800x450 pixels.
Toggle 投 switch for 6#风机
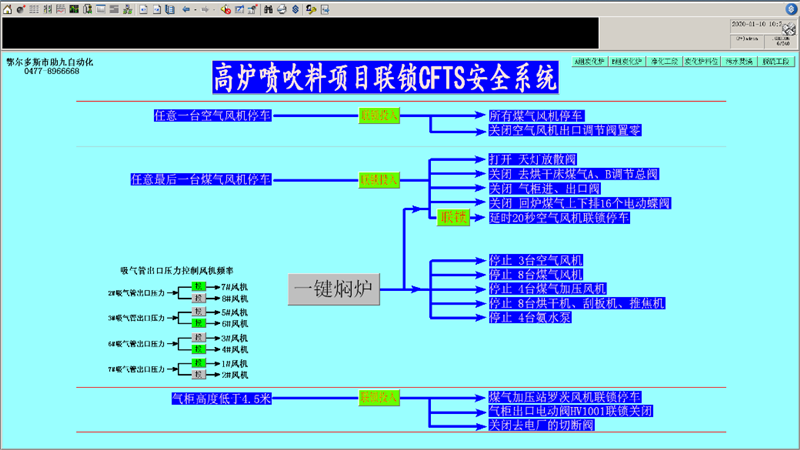click(199, 323)
